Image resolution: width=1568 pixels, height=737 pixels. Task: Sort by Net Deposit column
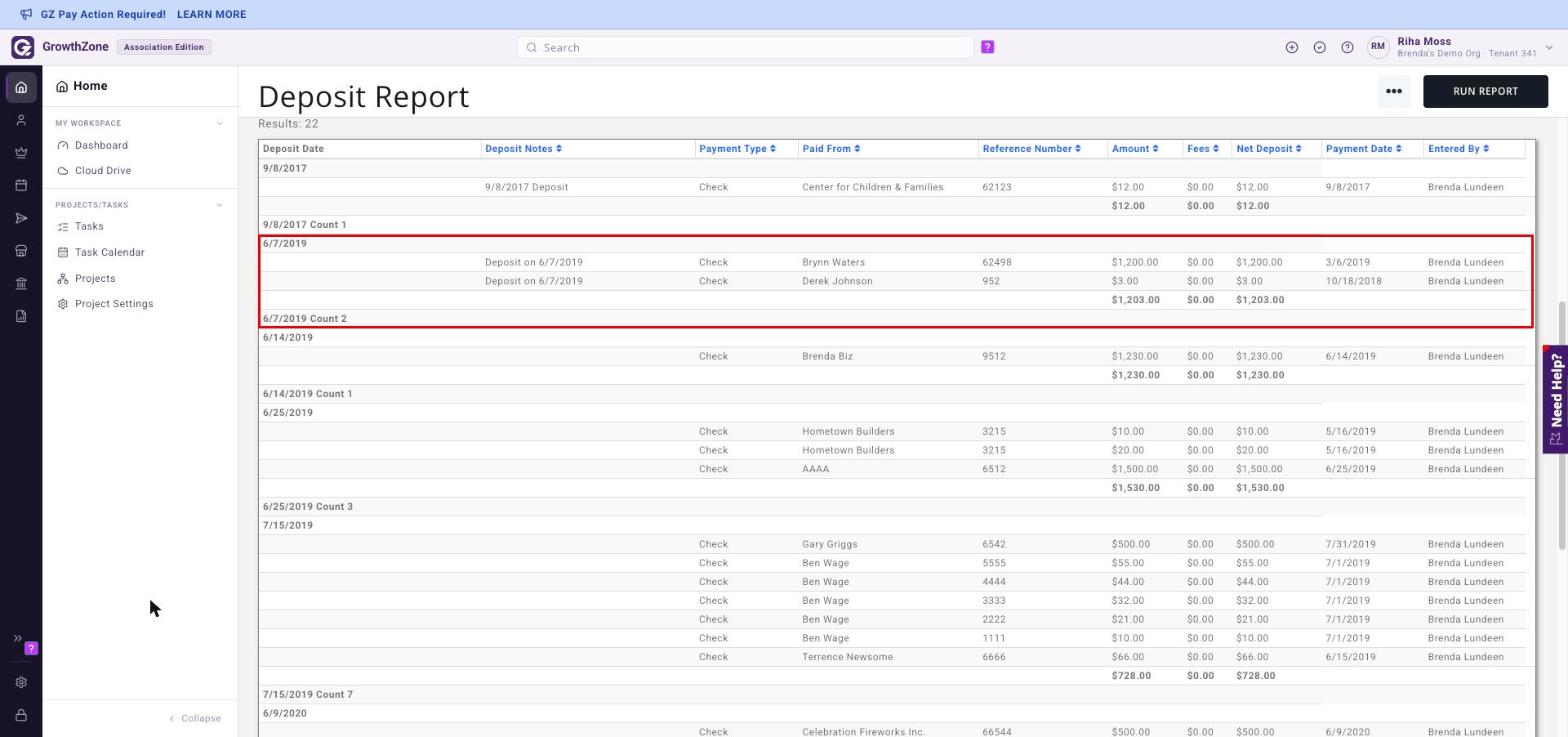tap(1269, 149)
